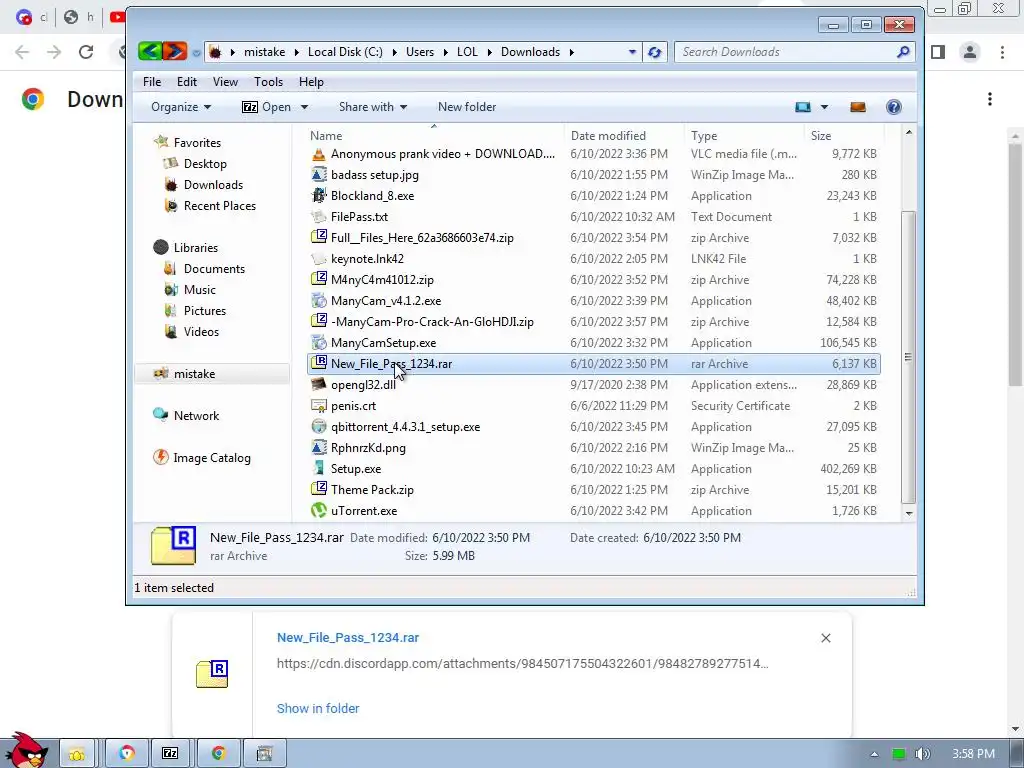
Task: Open the Angry Birds start button
Action: (26, 751)
